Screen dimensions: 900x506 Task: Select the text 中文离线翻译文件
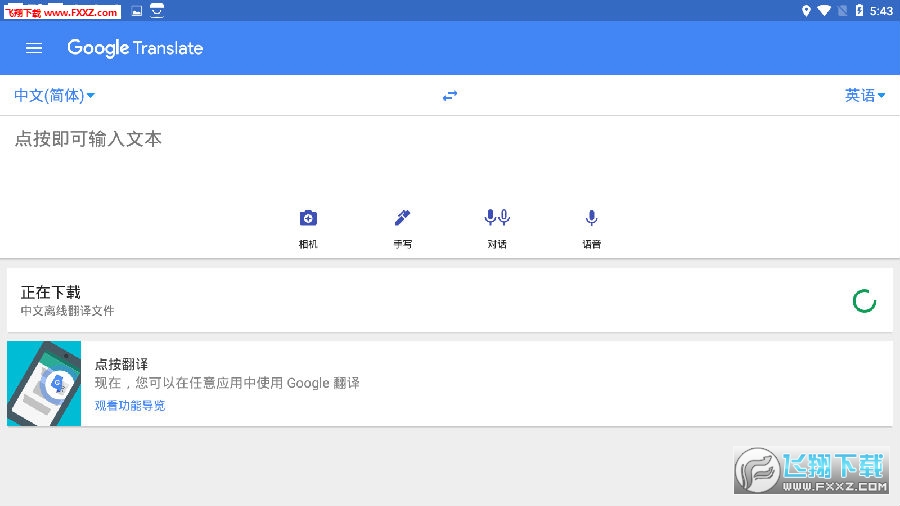67,311
